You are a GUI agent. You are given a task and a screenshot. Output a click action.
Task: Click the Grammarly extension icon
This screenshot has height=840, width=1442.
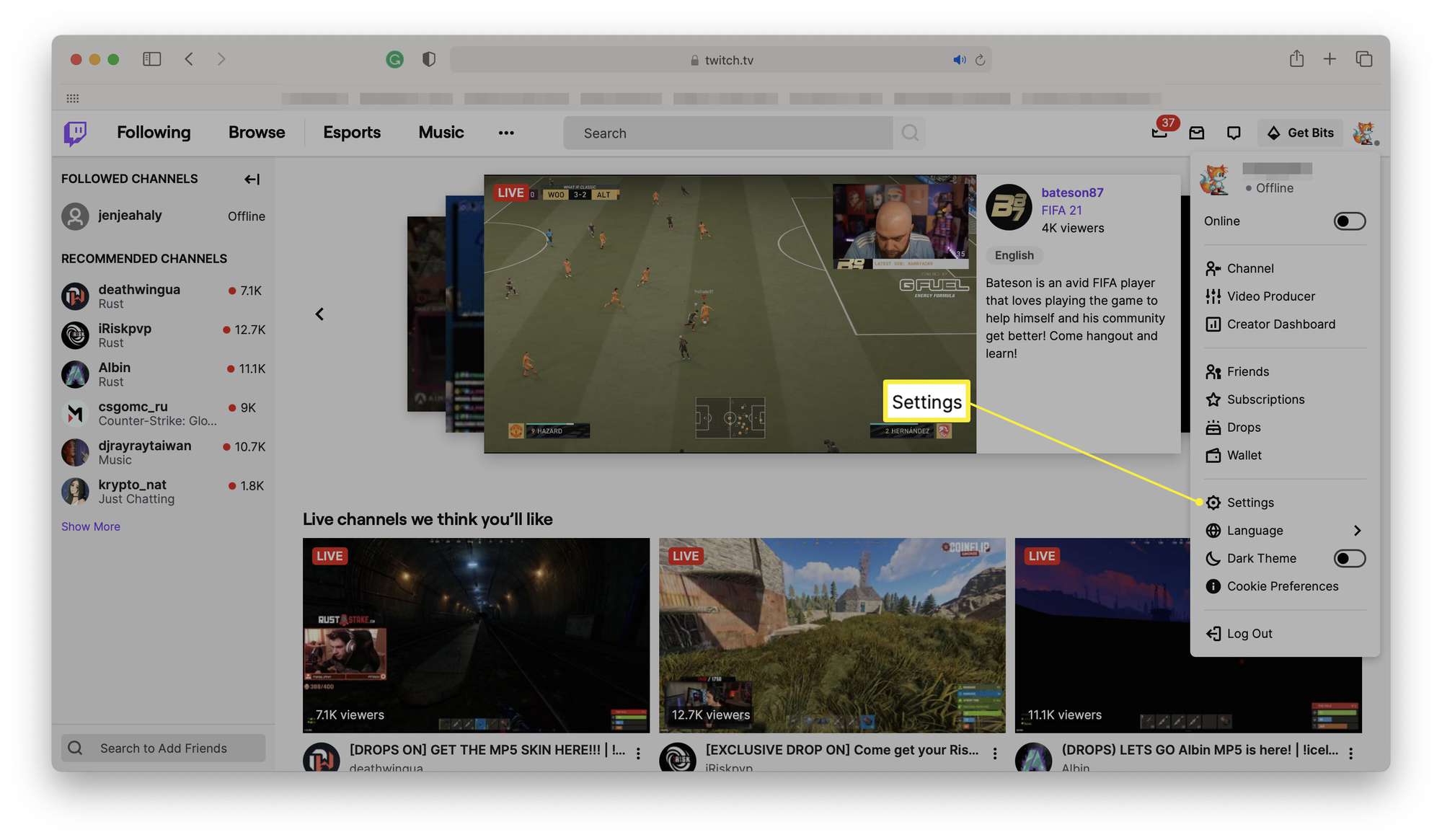point(394,60)
